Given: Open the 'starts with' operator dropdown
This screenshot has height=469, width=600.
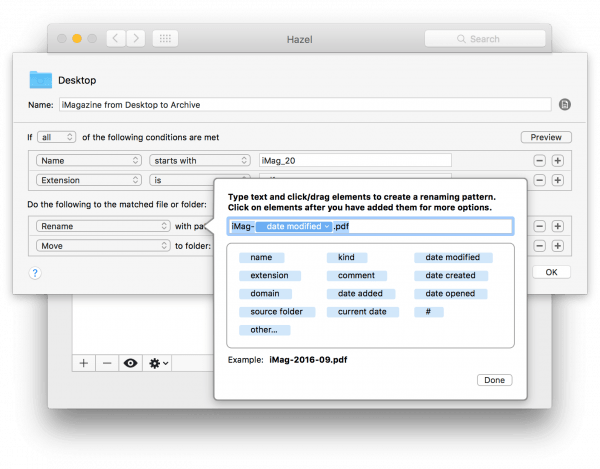Looking at the screenshot, I should point(200,161).
